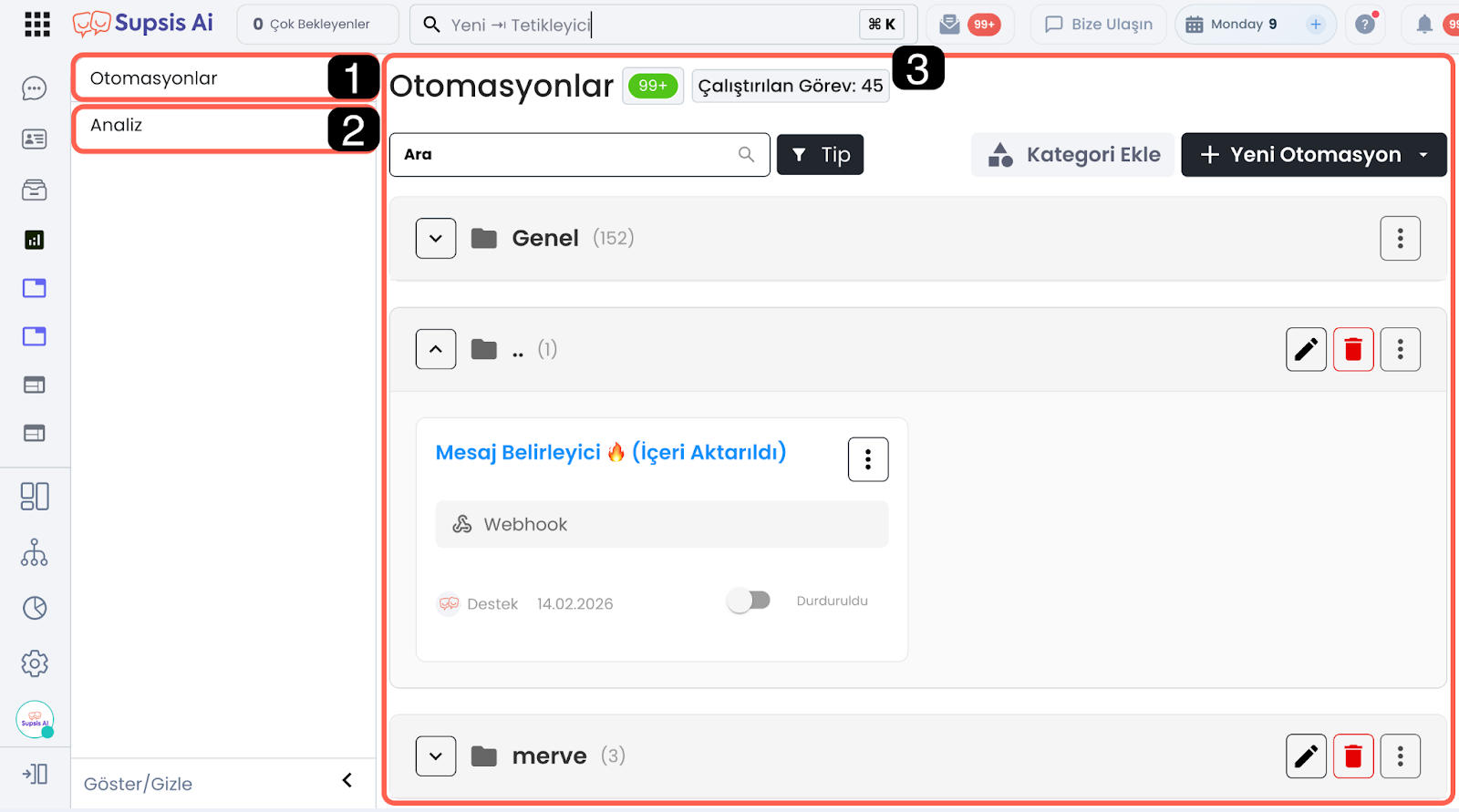The width and height of the screenshot is (1459, 812).
Task: Open the apps grid menu icon
Action: [x=37, y=25]
